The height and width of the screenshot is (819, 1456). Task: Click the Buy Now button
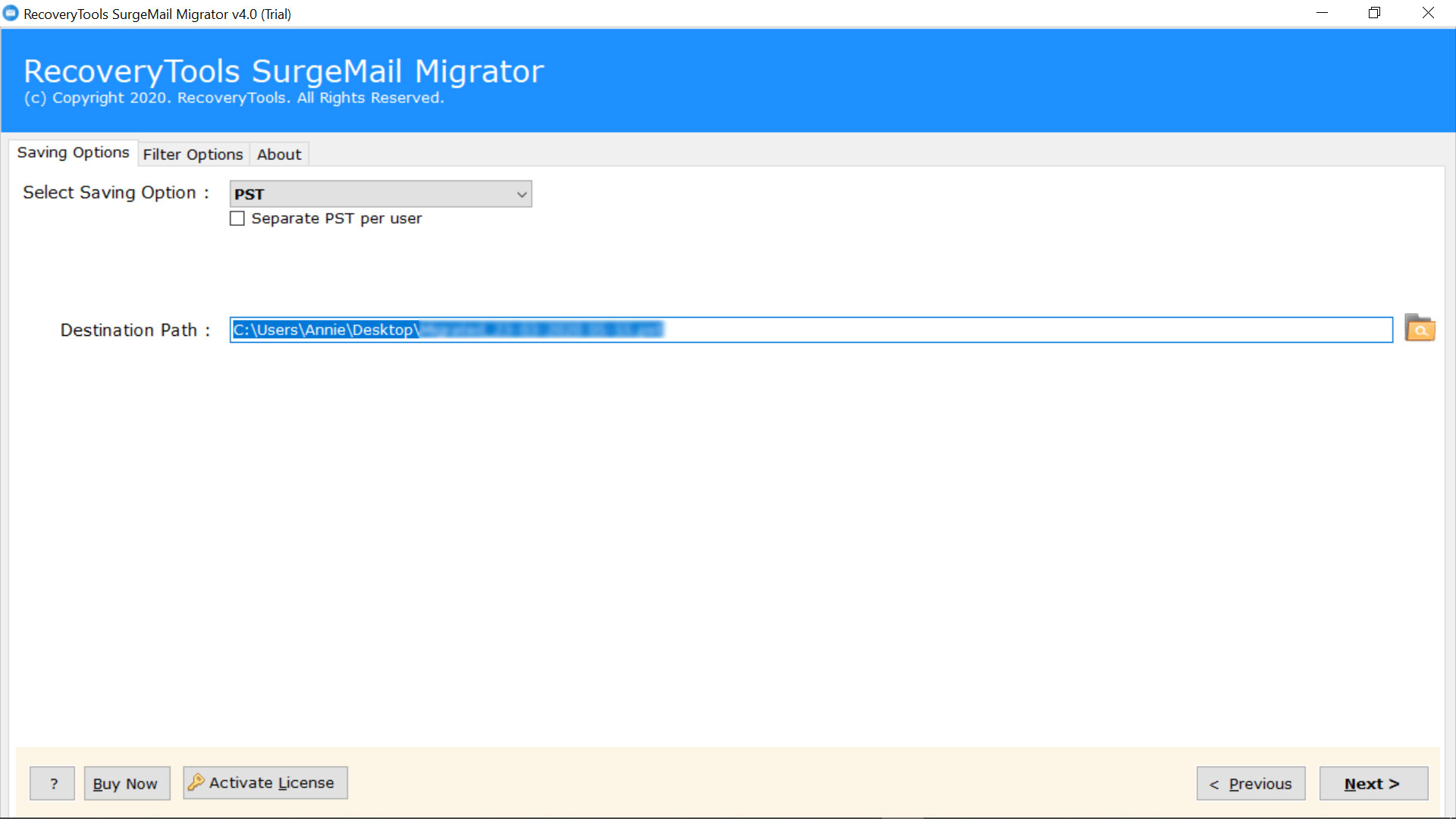pos(123,782)
